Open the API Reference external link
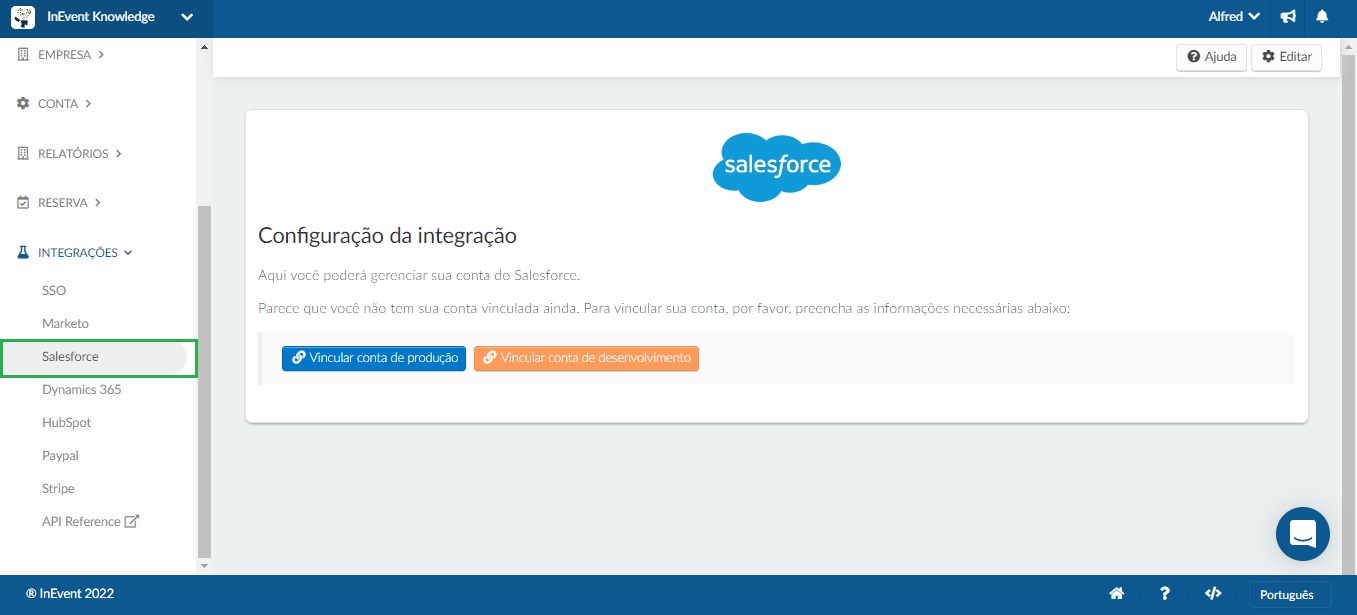 (90, 522)
